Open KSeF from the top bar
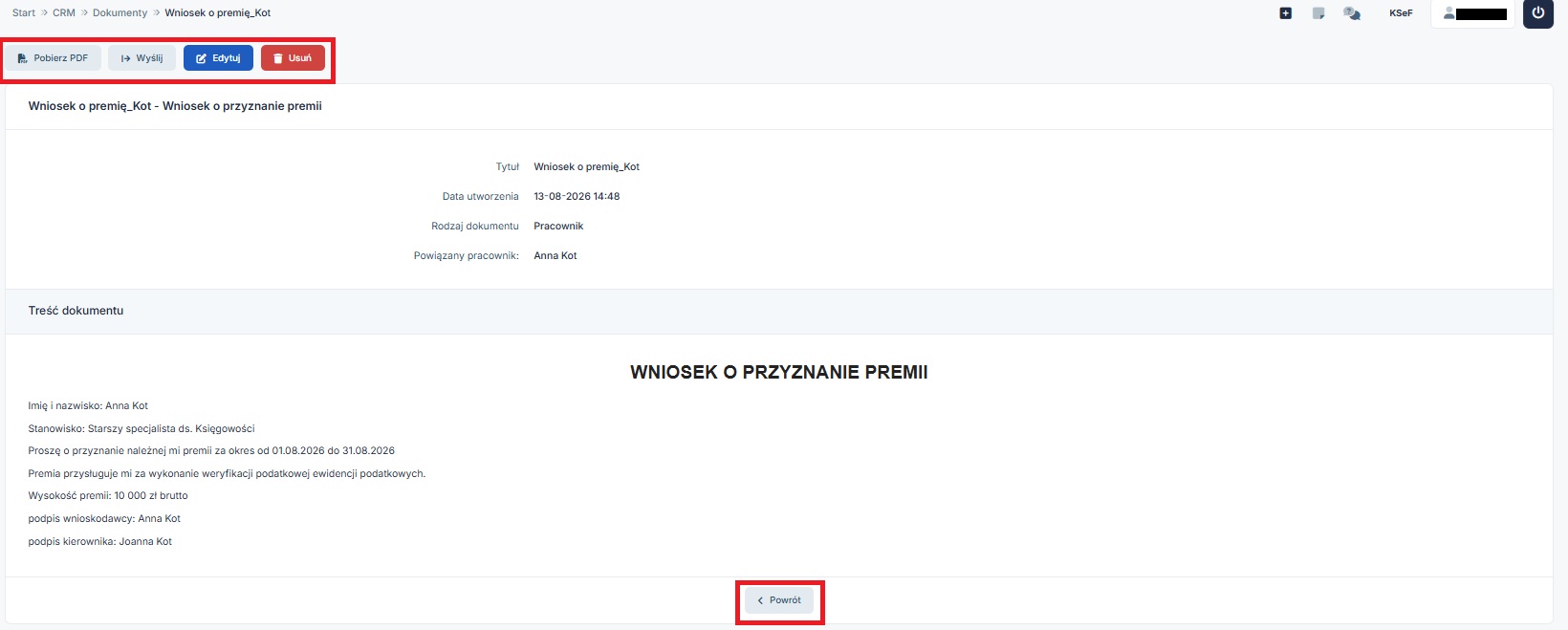 (x=1401, y=13)
